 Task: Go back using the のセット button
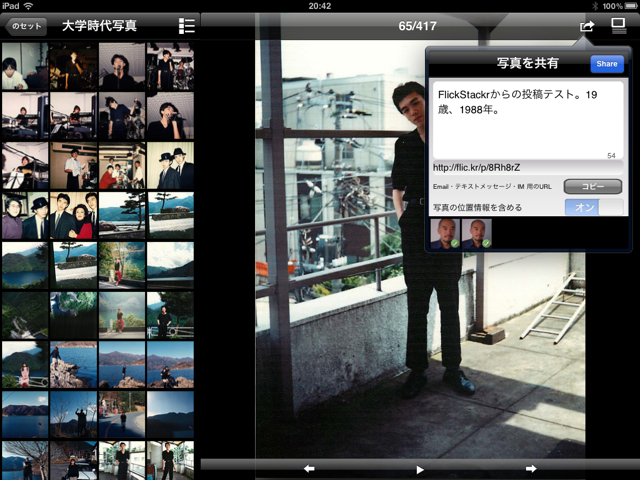click(26, 26)
